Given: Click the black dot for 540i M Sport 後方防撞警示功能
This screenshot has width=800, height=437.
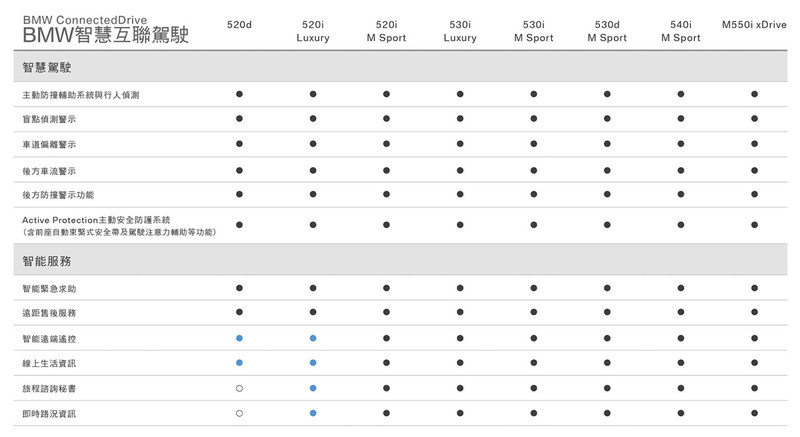Looking at the screenshot, I should point(681,194).
